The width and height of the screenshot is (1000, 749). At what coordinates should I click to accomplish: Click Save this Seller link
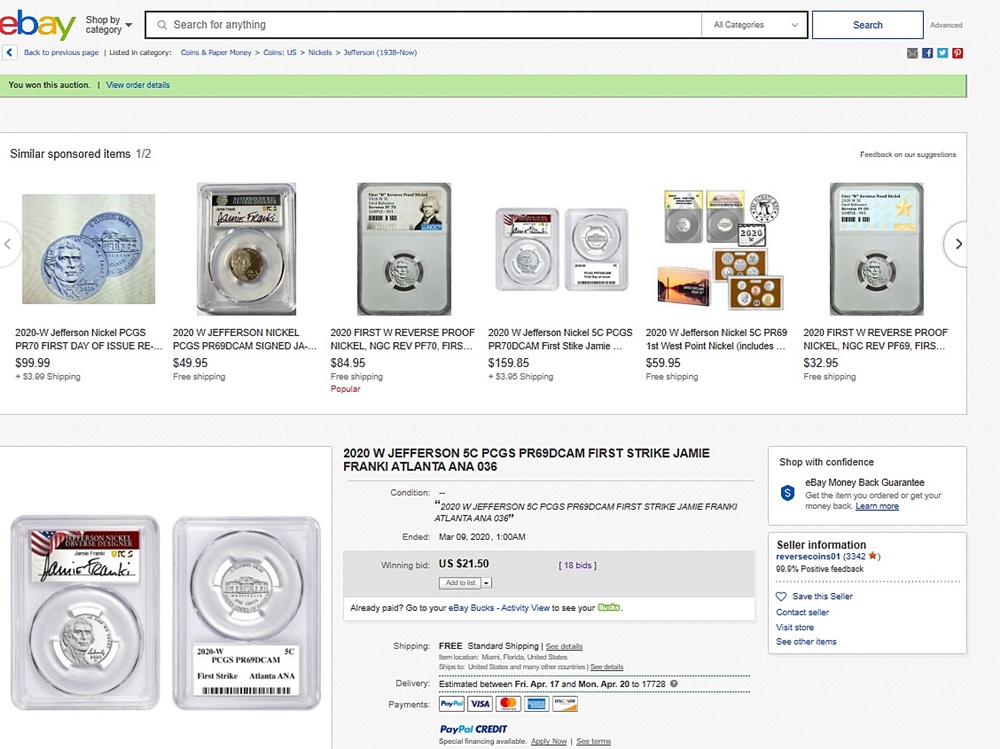pyautogui.click(x=822, y=597)
